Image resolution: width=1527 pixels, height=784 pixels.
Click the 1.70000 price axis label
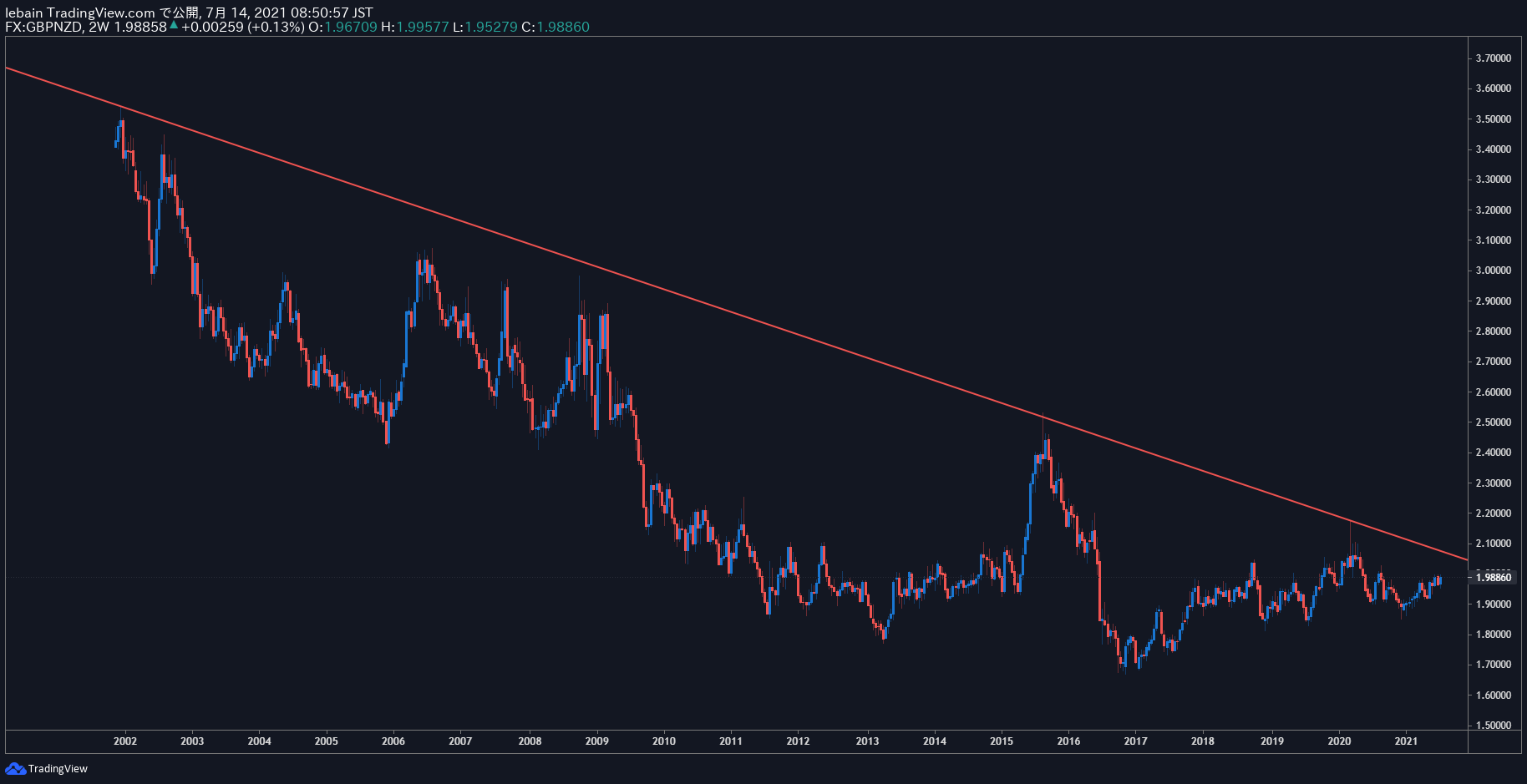click(1493, 665)
